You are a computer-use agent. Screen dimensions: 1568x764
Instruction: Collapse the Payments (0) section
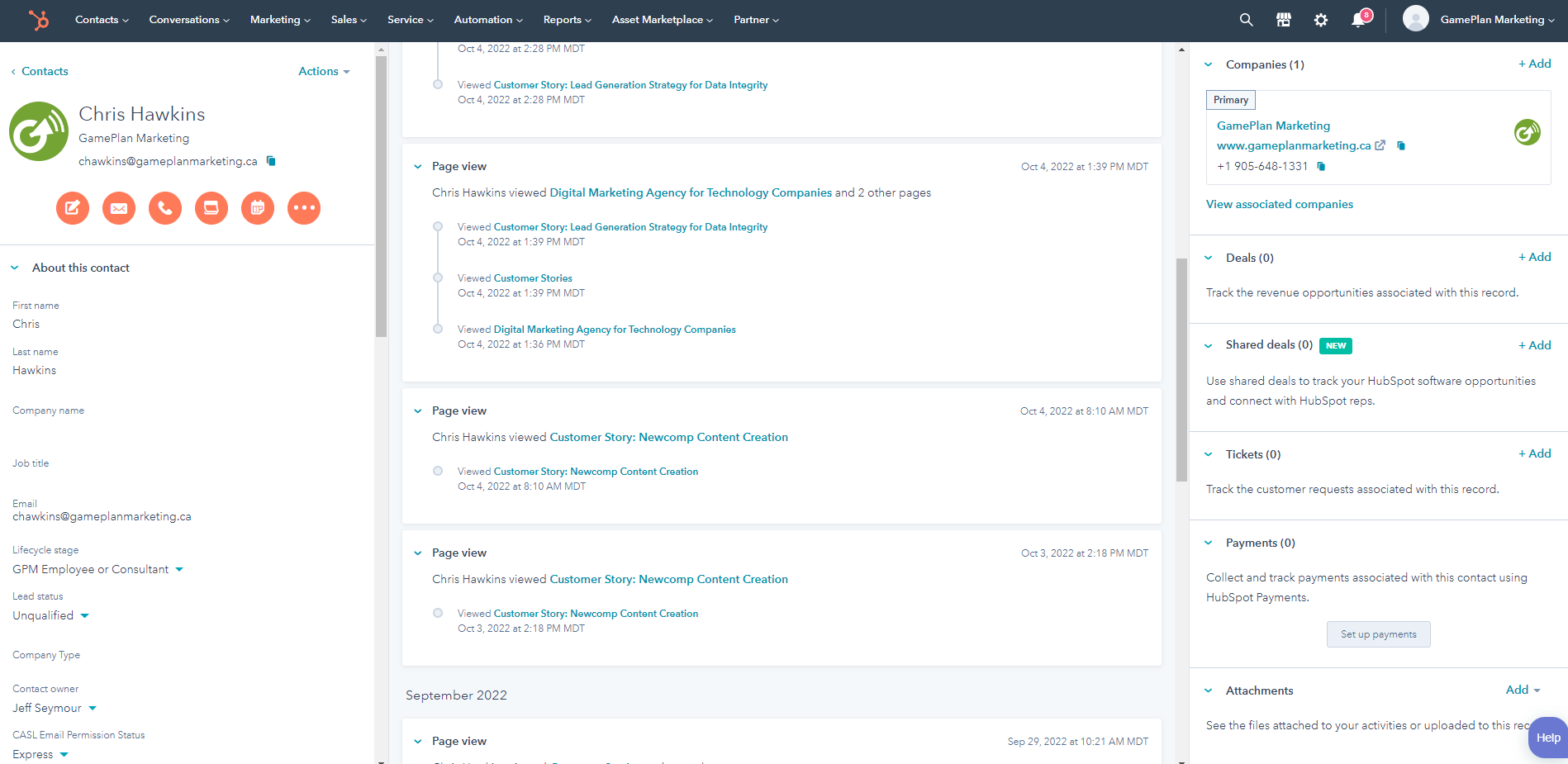click(x=1209, y=543)
